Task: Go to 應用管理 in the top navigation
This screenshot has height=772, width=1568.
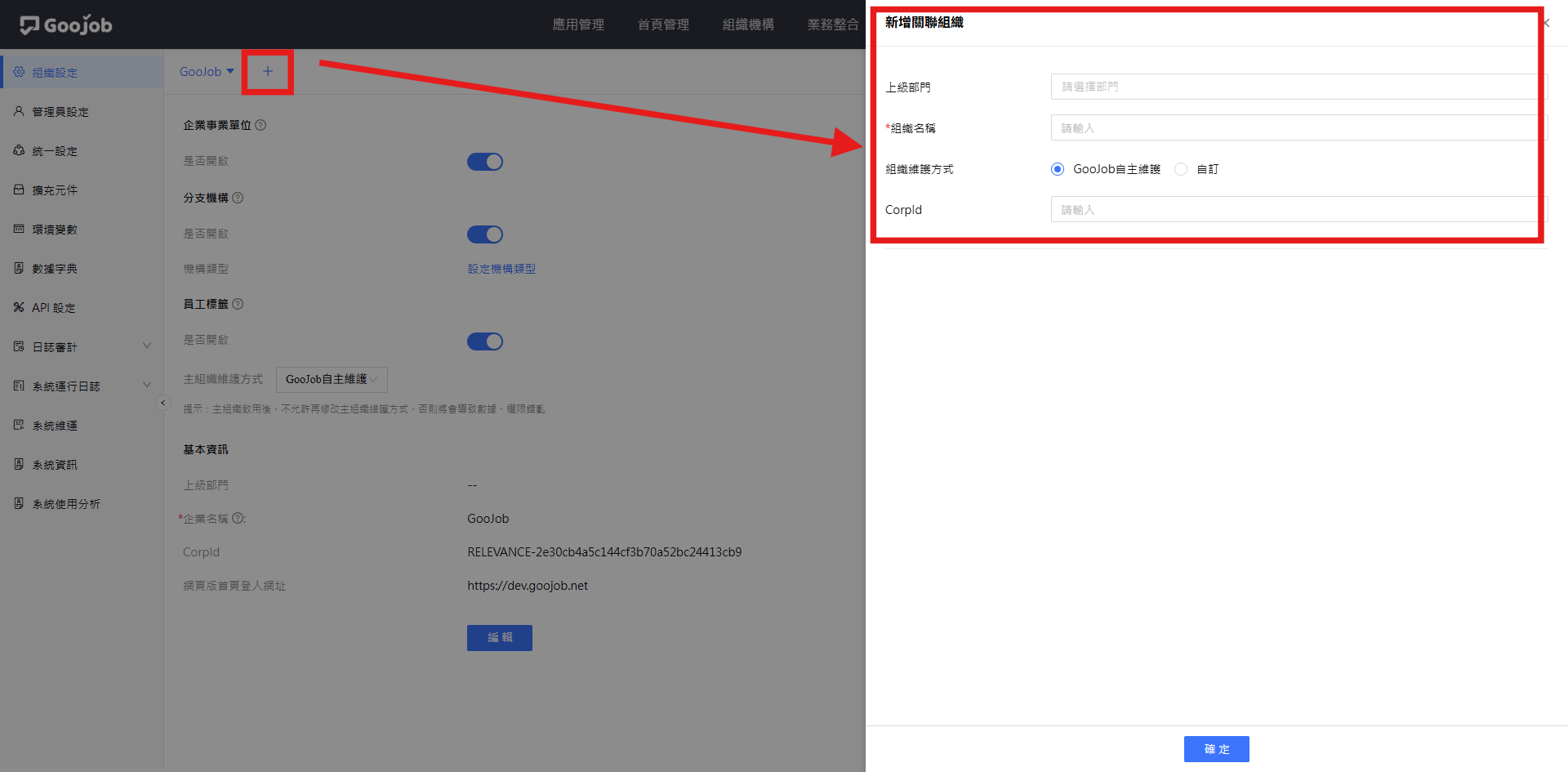Action: coord(578,25)
